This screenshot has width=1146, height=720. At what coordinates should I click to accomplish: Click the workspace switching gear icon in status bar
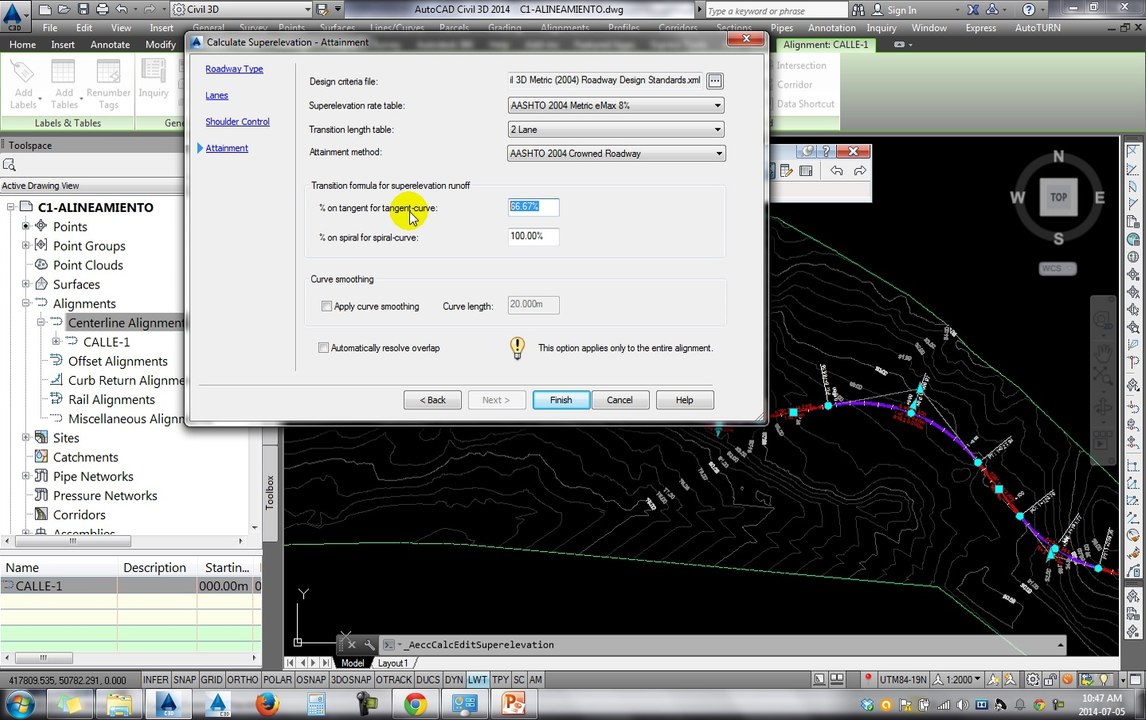click(x=1032, y=679)
